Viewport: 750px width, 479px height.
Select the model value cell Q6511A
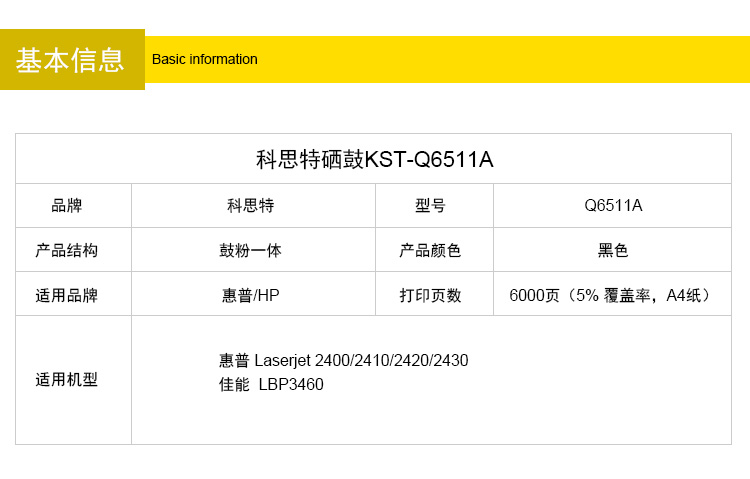click(x=613, y=206)
